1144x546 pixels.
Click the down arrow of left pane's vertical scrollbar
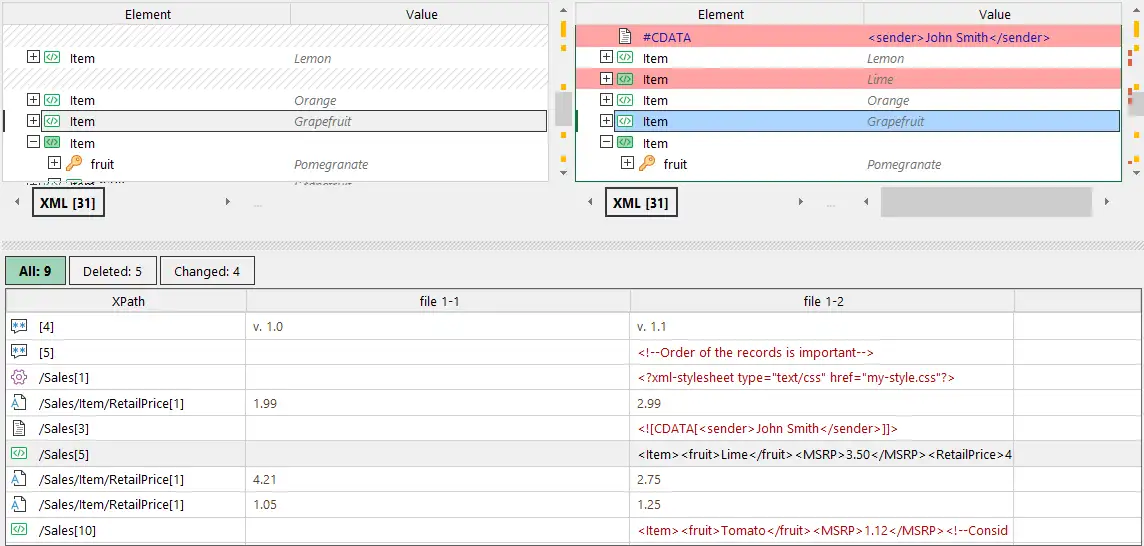pos(563,173)
